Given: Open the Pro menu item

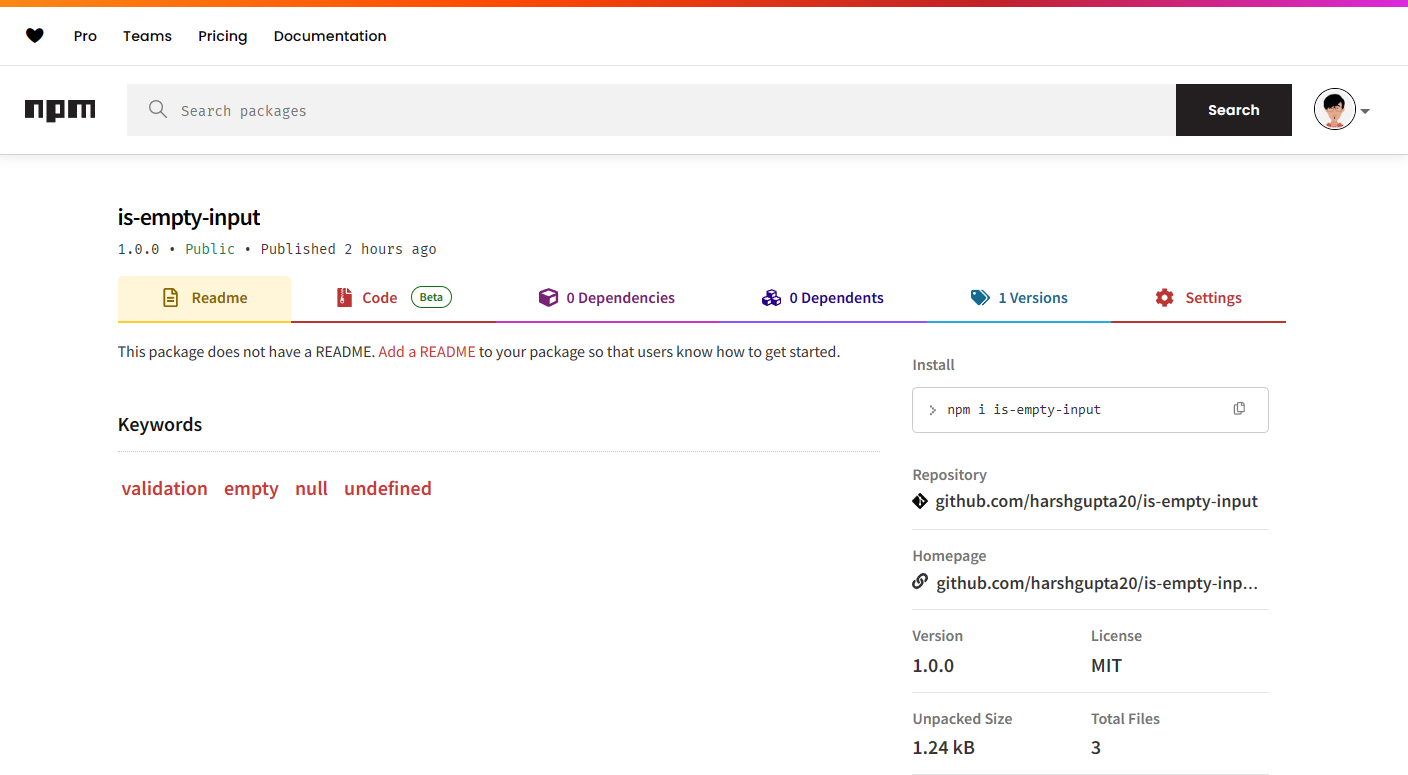Looking at the screenshot, I should pos(85,36).
